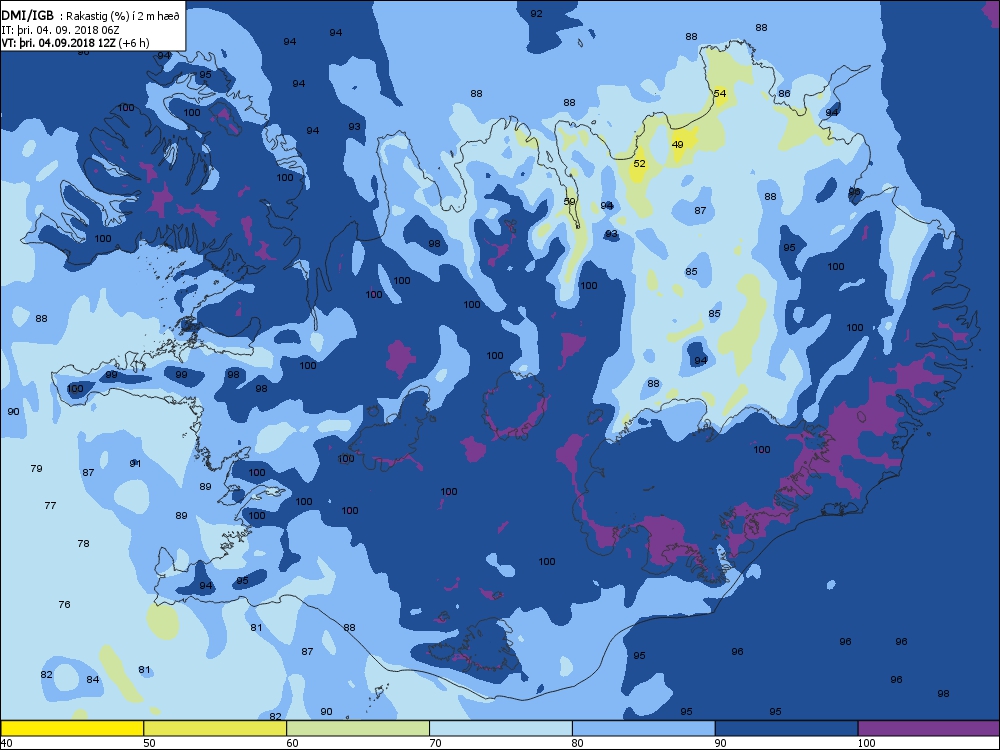Click the humidity value 79 over the sea

pos(36,468)
